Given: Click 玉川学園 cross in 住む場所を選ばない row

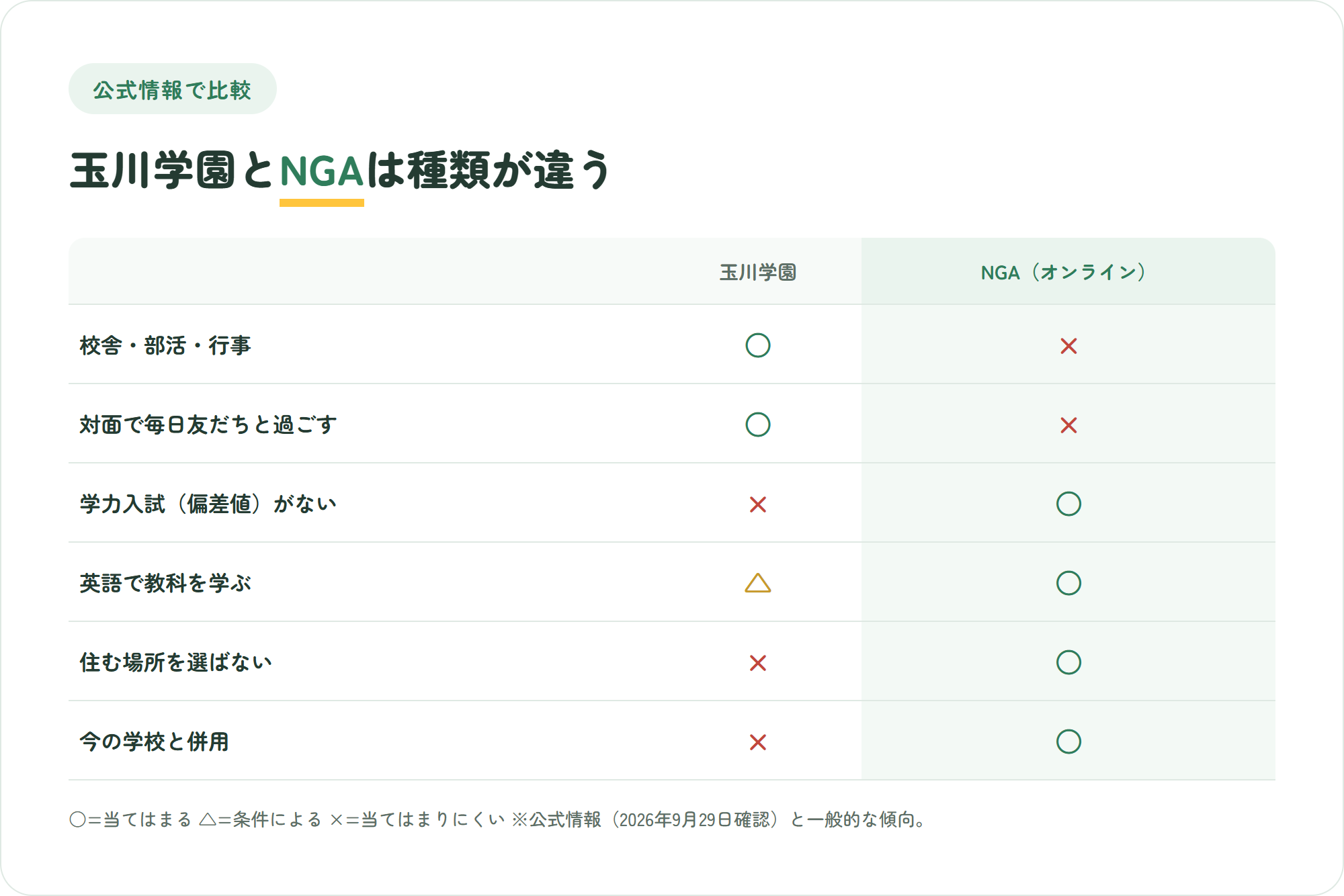Looking at the screenshot, I should [x=758, y=663].
